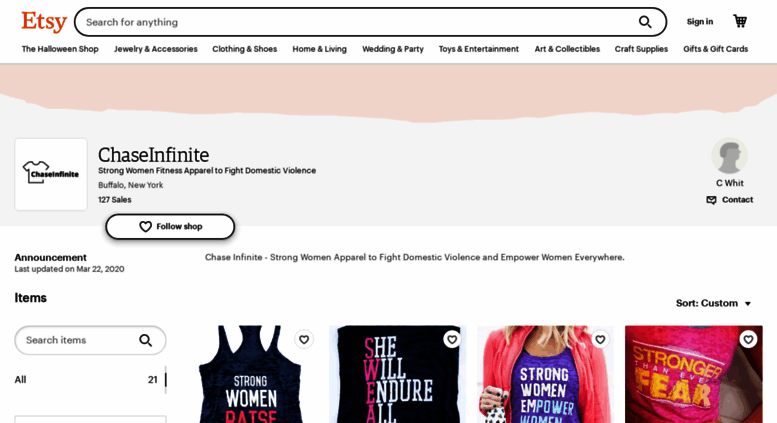Open Strong Women Raise tank product image

pyautogui.click(x=250, y=374)
